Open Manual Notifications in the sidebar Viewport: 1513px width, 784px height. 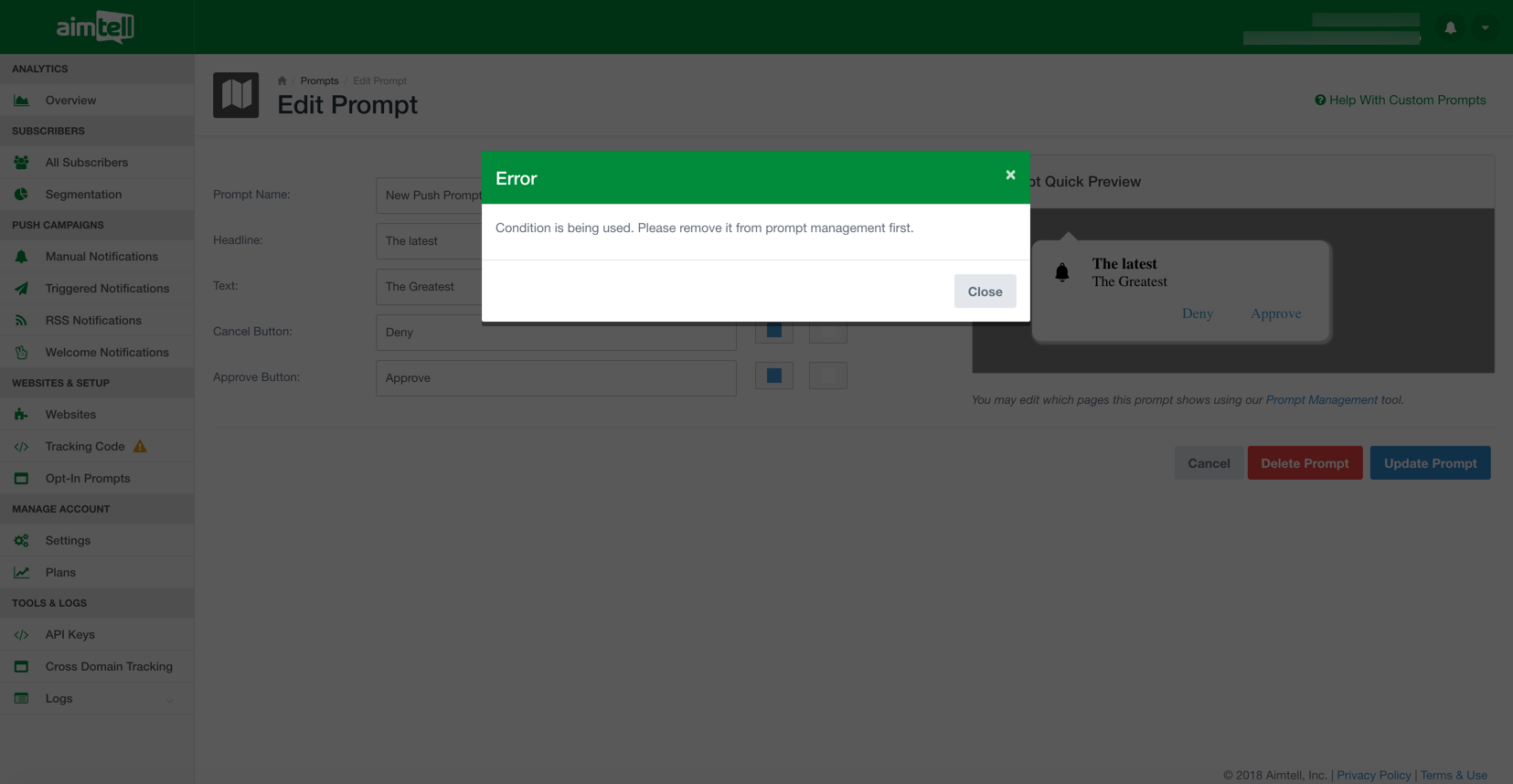[101, 257]
